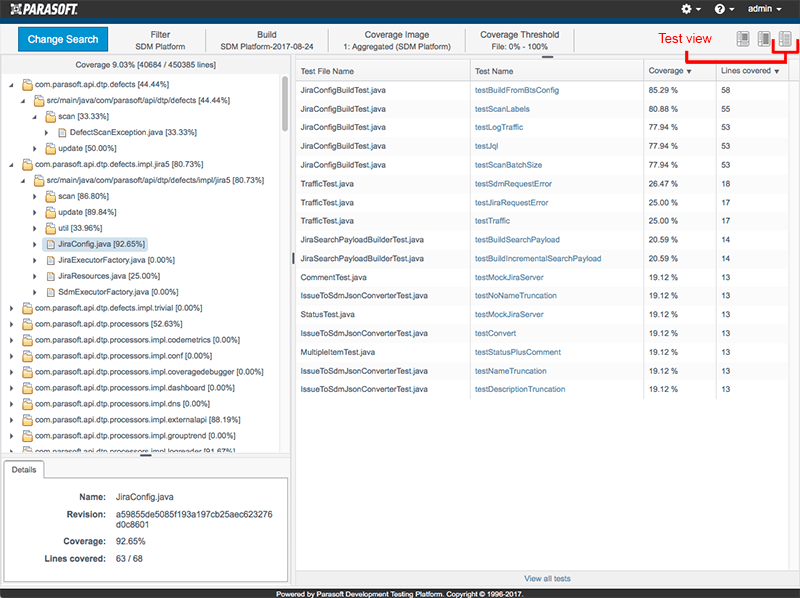Open testJql test link
Viewport: 800px width, 598px height.
coord(486,146)
